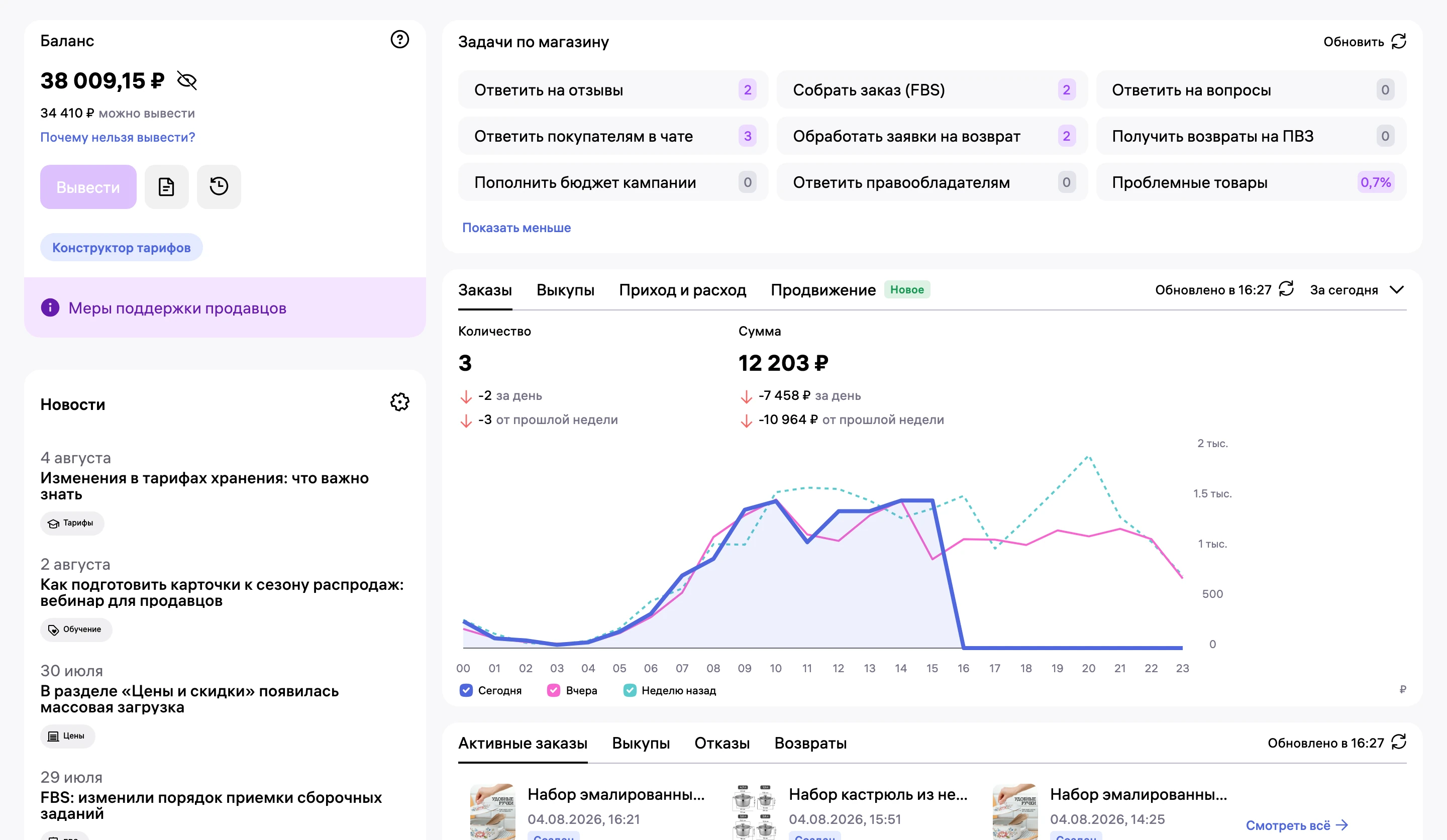Hide the balance amount with the eye icon
This screenshot has height=840, width=1447.
click(x=187, y=81)
